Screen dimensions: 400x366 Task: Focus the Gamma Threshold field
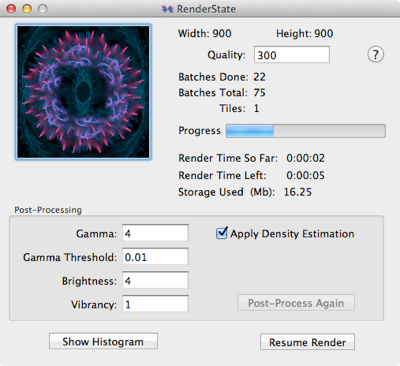tap(155, 257)
